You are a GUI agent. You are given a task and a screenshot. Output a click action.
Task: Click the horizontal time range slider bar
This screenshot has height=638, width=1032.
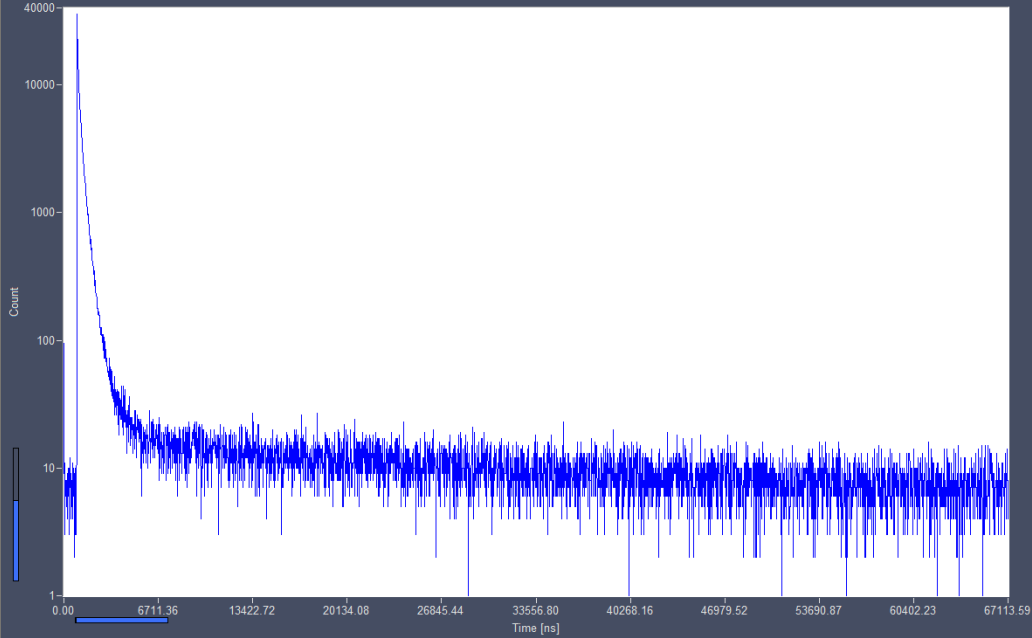click(x=122, y=620)
